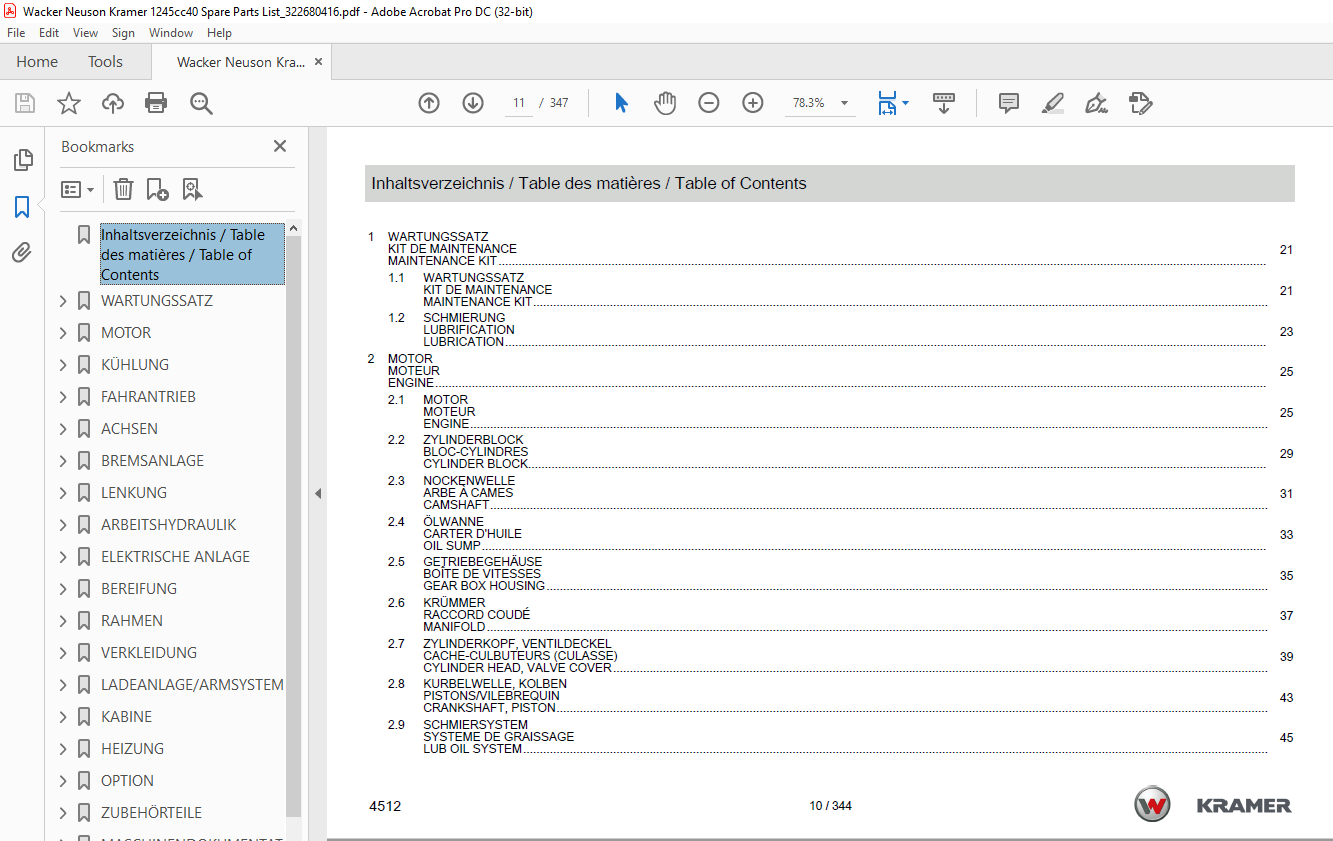Expand the WARTUNGSSATZ bookmark

(63, 301)
